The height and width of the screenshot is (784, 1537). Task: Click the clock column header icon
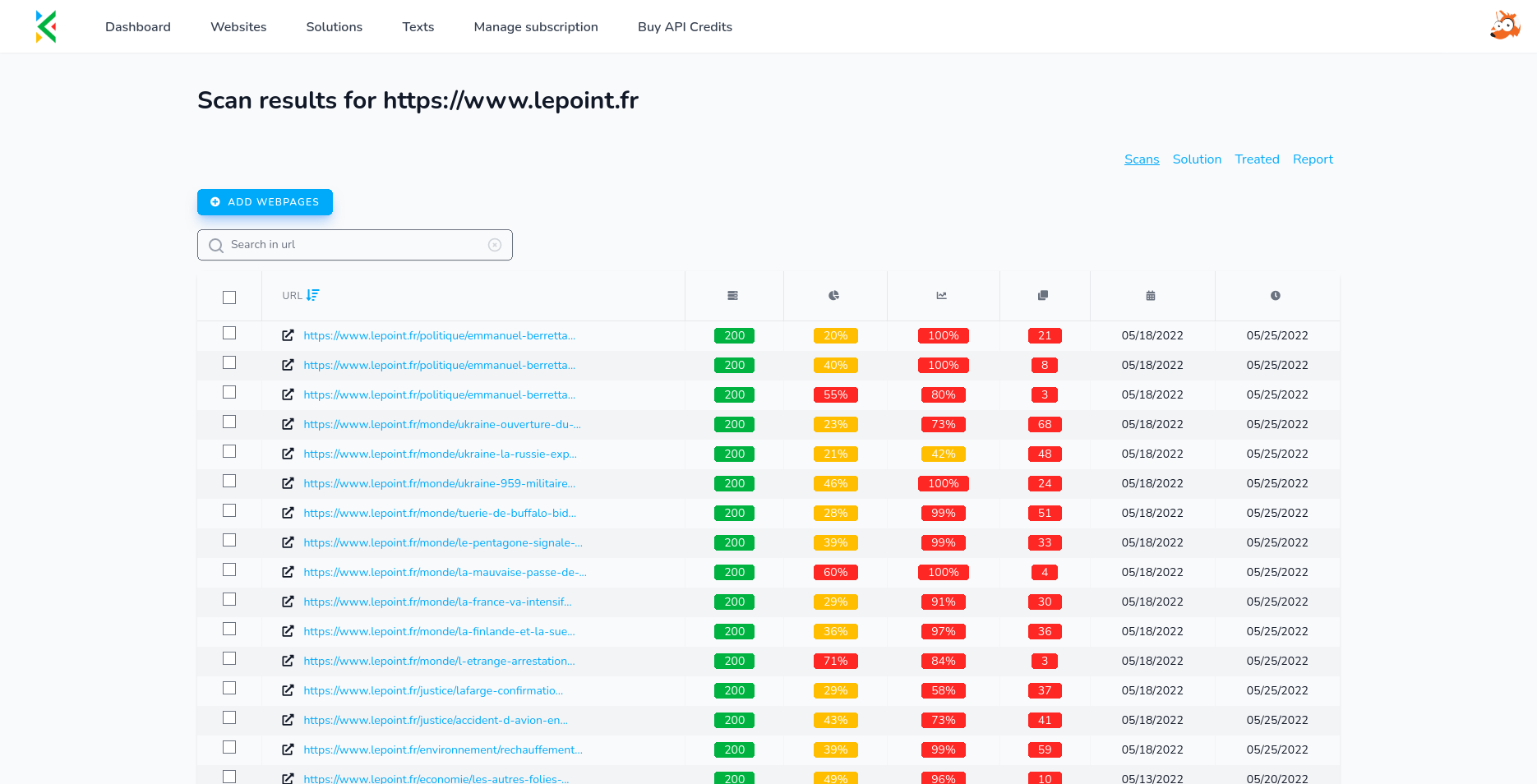point(1276,295)
